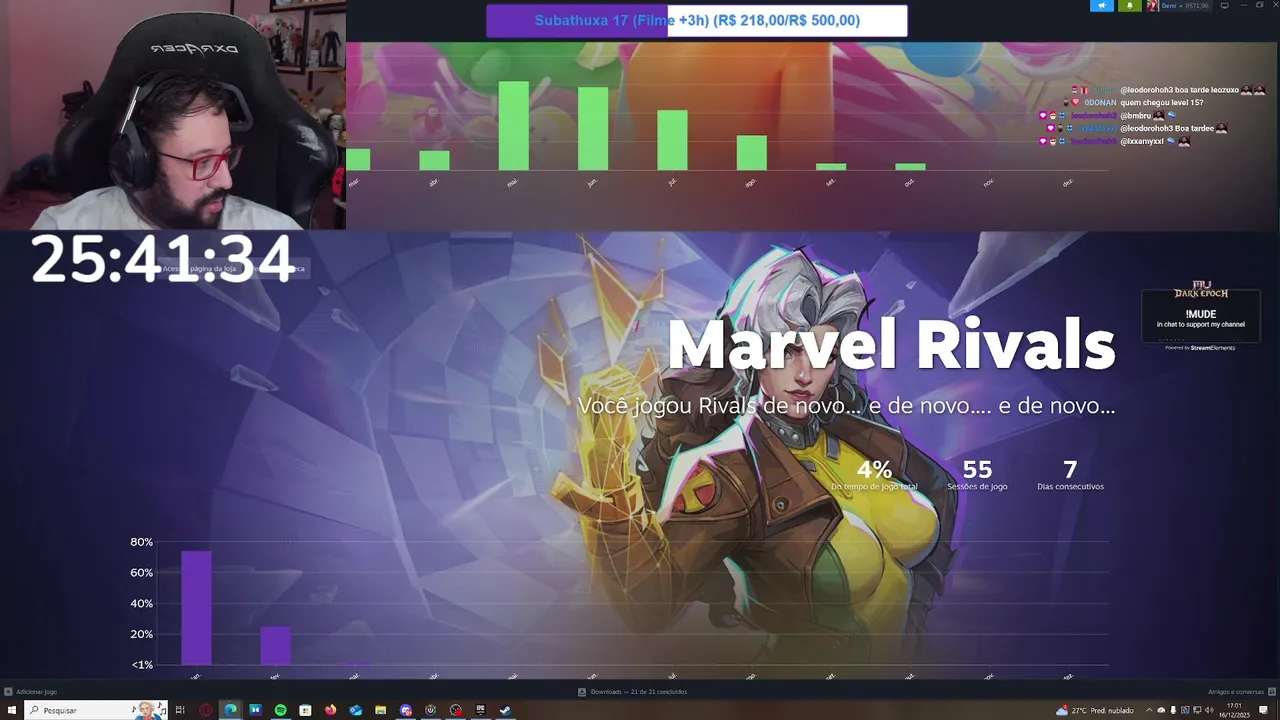Click the 25:41:34 stream timer

162,259
